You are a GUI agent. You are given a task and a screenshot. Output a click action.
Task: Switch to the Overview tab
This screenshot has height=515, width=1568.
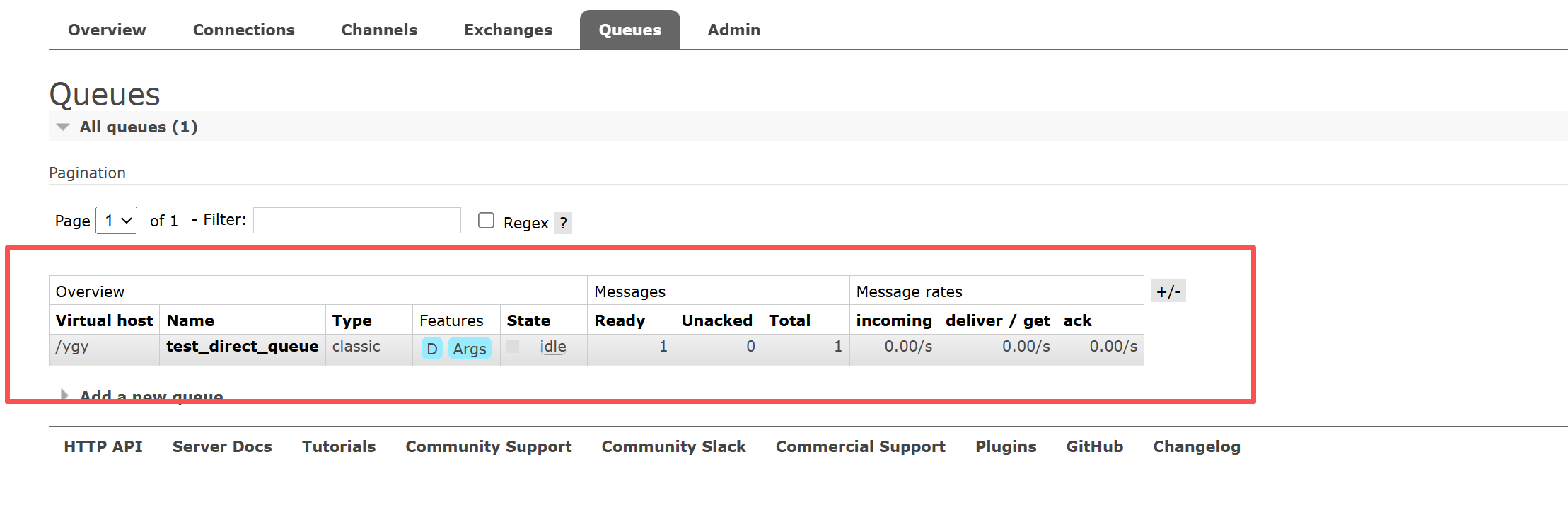[107, 30]
